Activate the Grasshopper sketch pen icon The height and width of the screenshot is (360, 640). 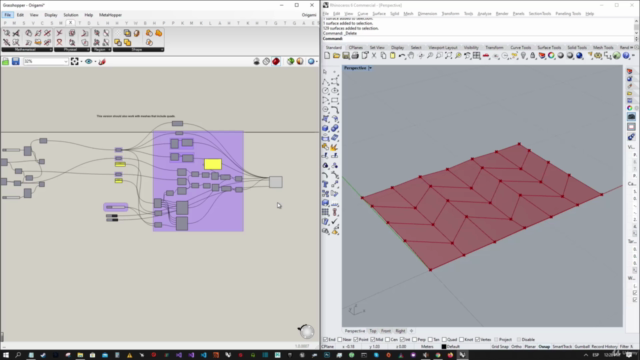pyautogui.click(x=102, y=61)
